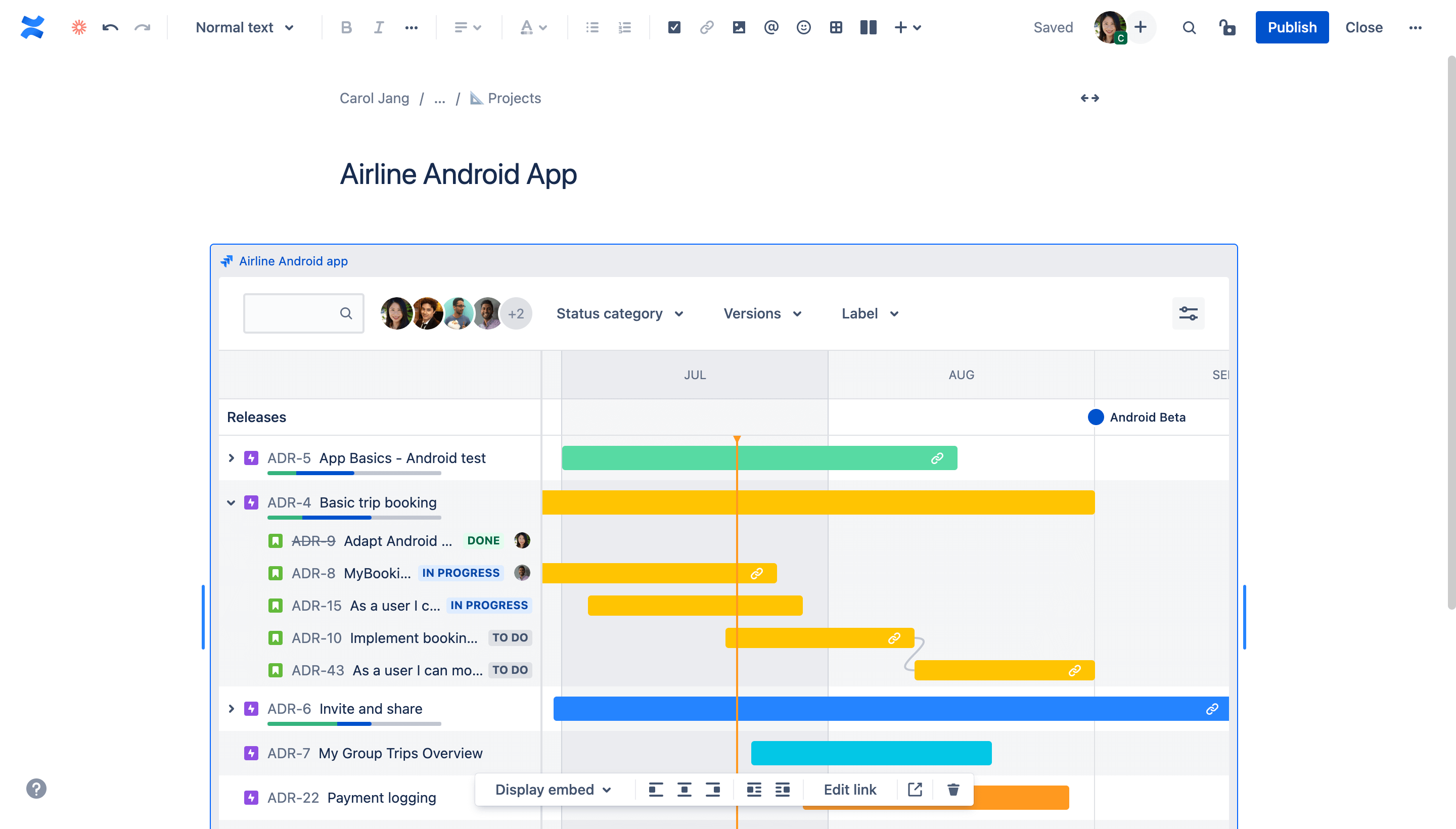Click the Android Beta release marker
Image resolution: width=1456 pixels, height=829 pixels.
1096,416
